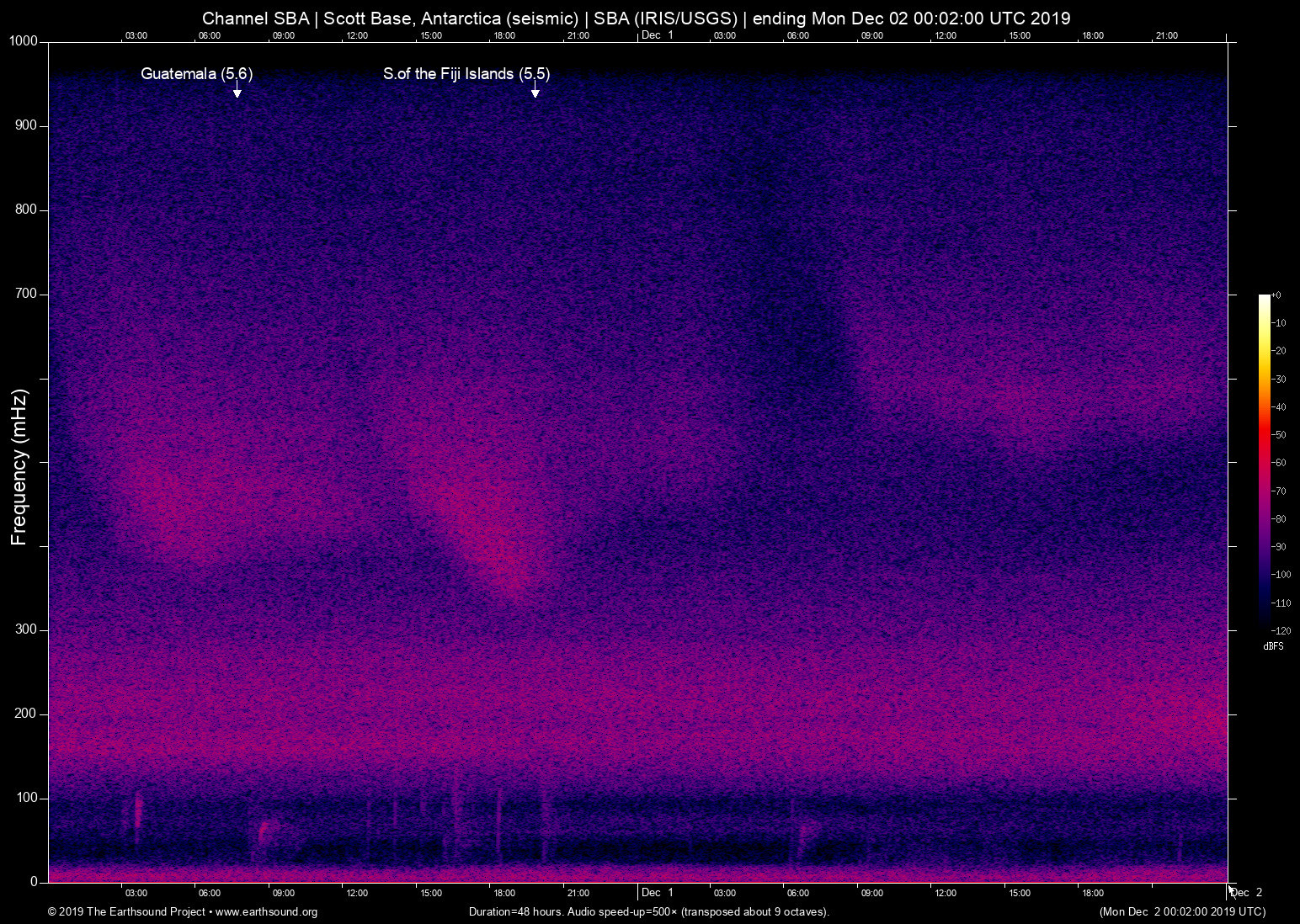This screenshot has width=1300, height=924.
Task: Click the Duration=48 hours footer text
Action: click(648, 911)
